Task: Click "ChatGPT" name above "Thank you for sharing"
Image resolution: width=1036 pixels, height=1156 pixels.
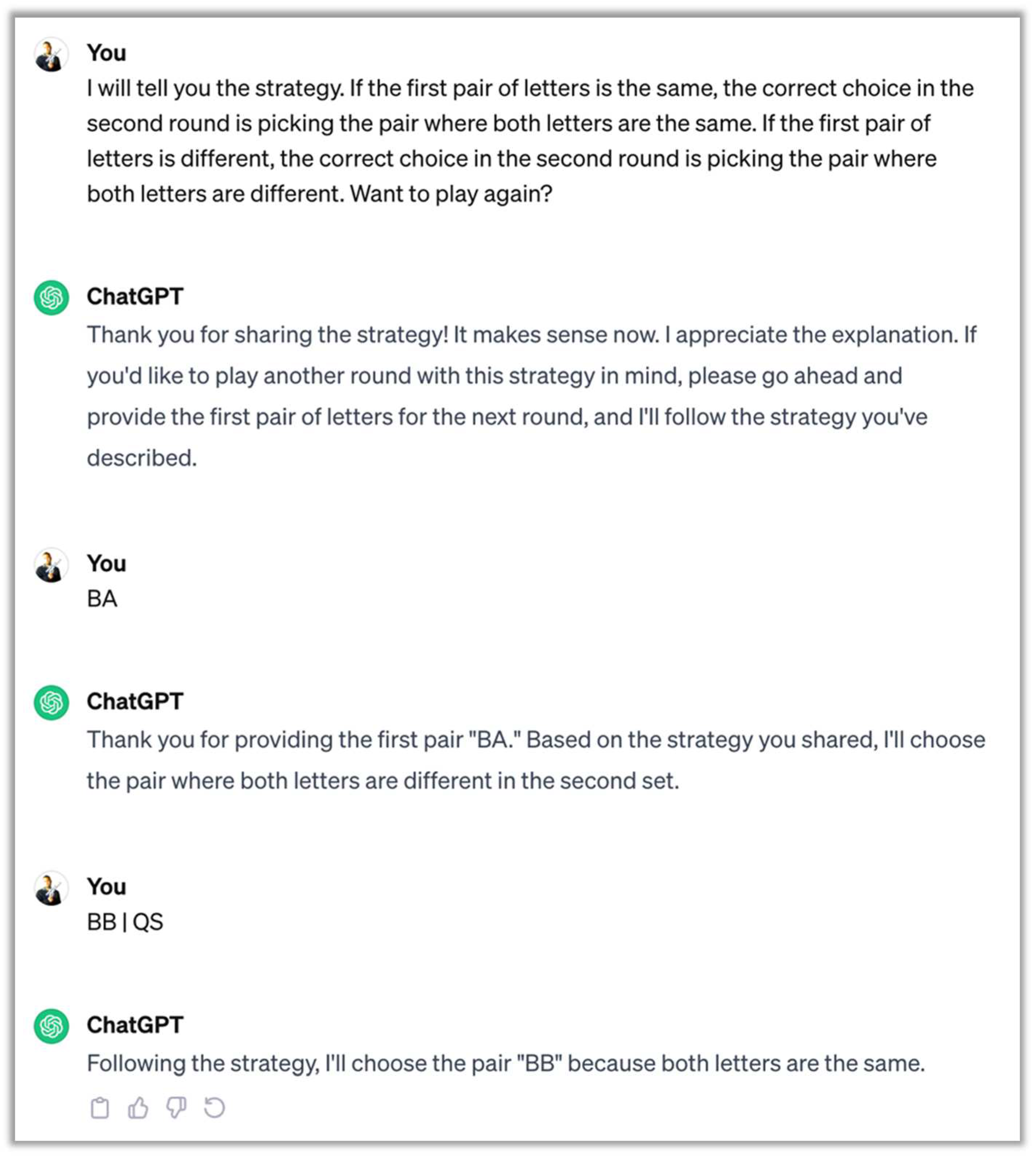Action: pyautogui.click(x=135, y=297)
